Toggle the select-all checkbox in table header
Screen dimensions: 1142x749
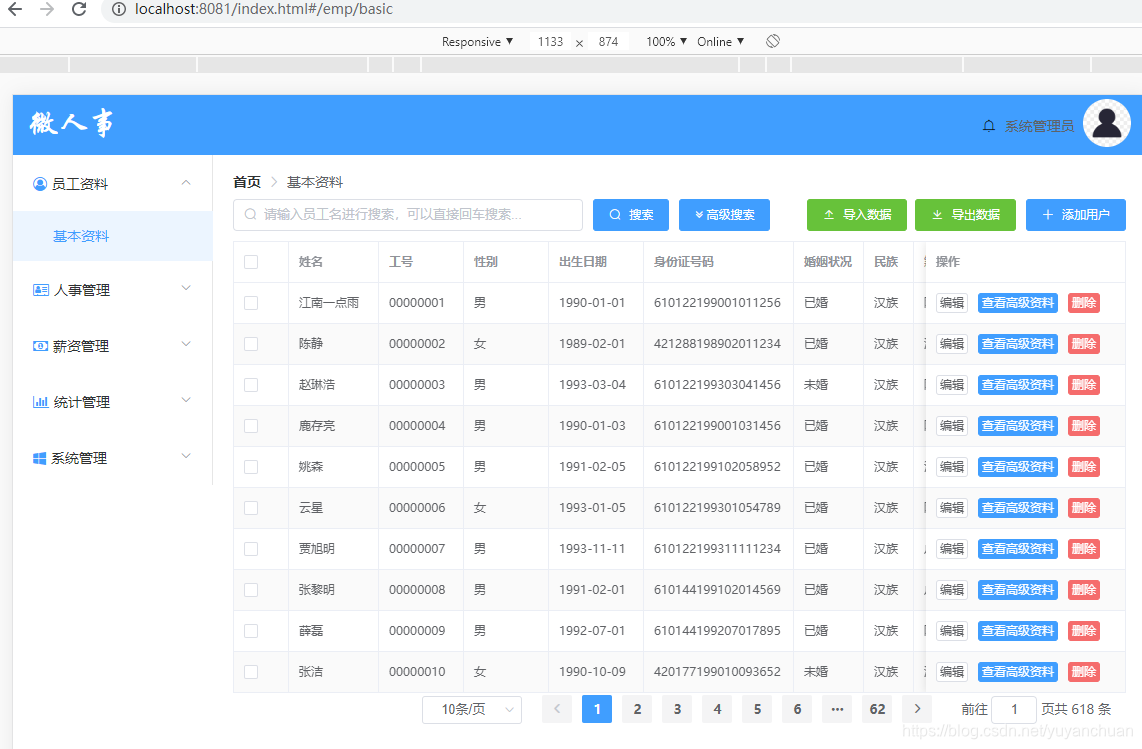tap(250, 262)
